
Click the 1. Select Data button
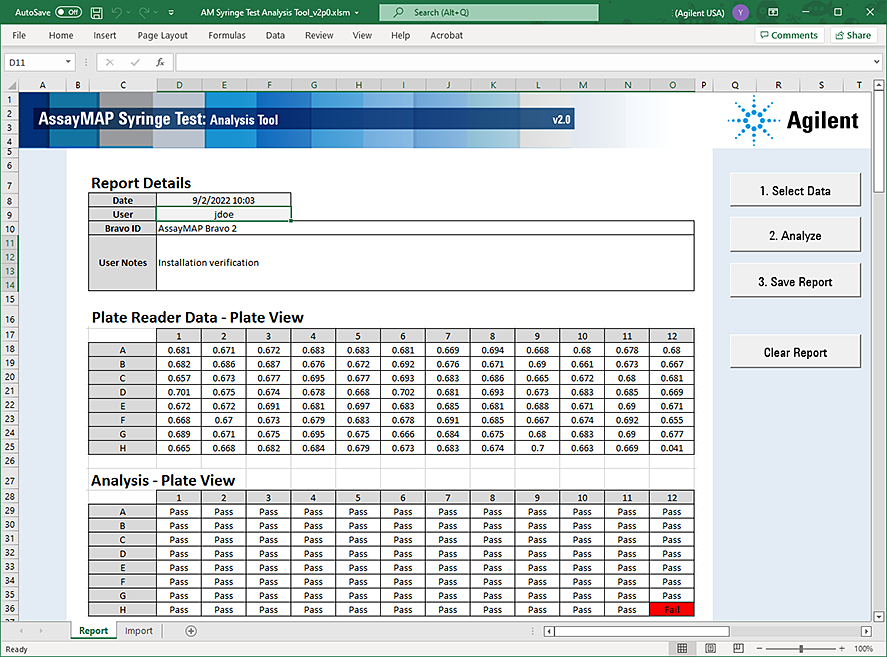click(x=795, y=191)
